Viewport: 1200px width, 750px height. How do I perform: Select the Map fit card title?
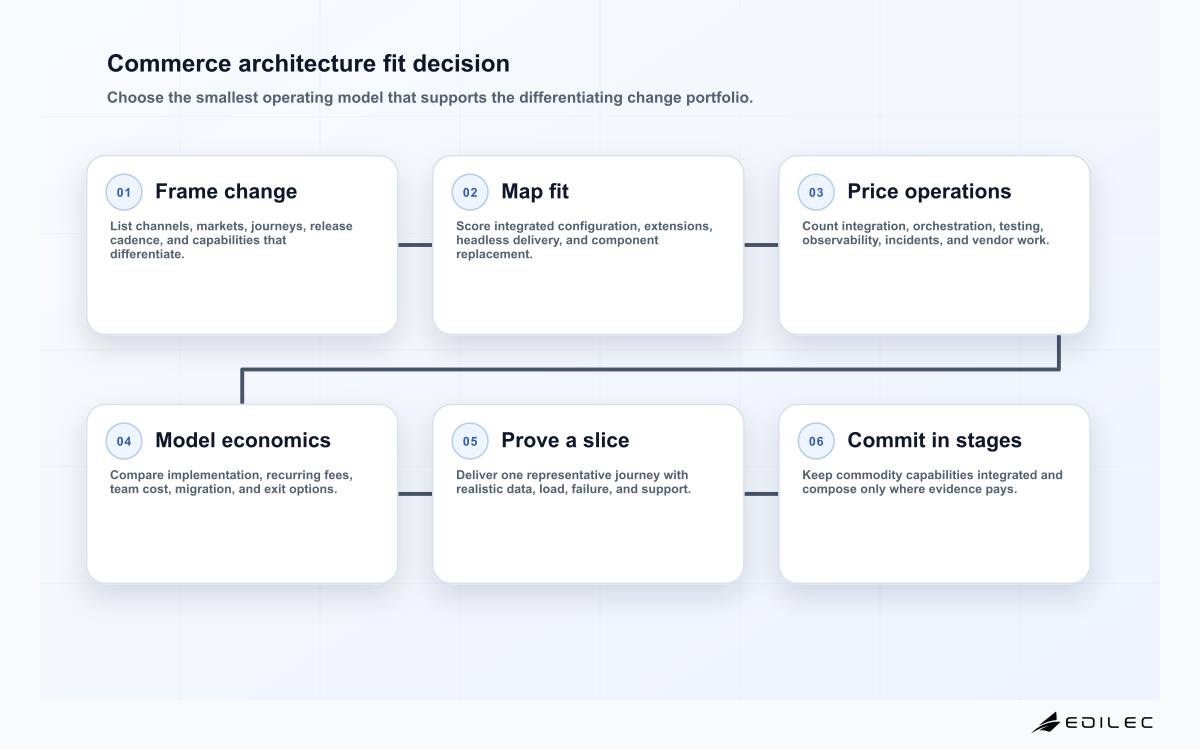[x=535, y=191]
